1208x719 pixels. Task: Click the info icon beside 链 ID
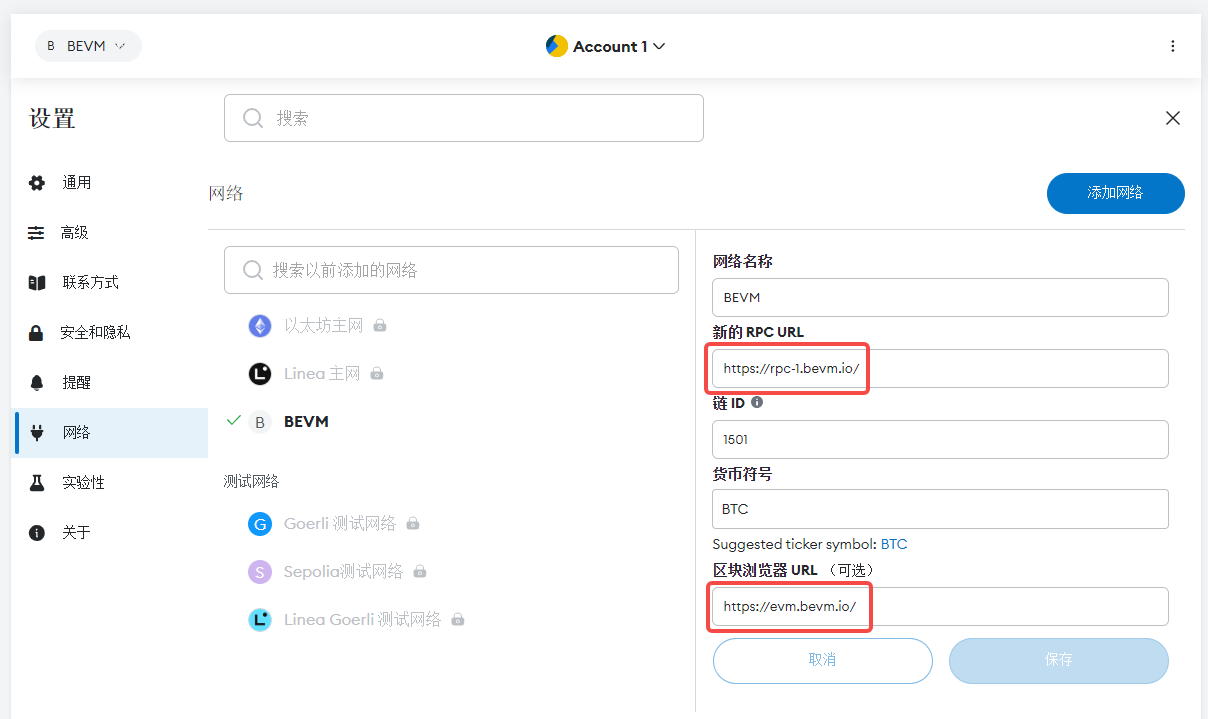(x=757, y=402)
